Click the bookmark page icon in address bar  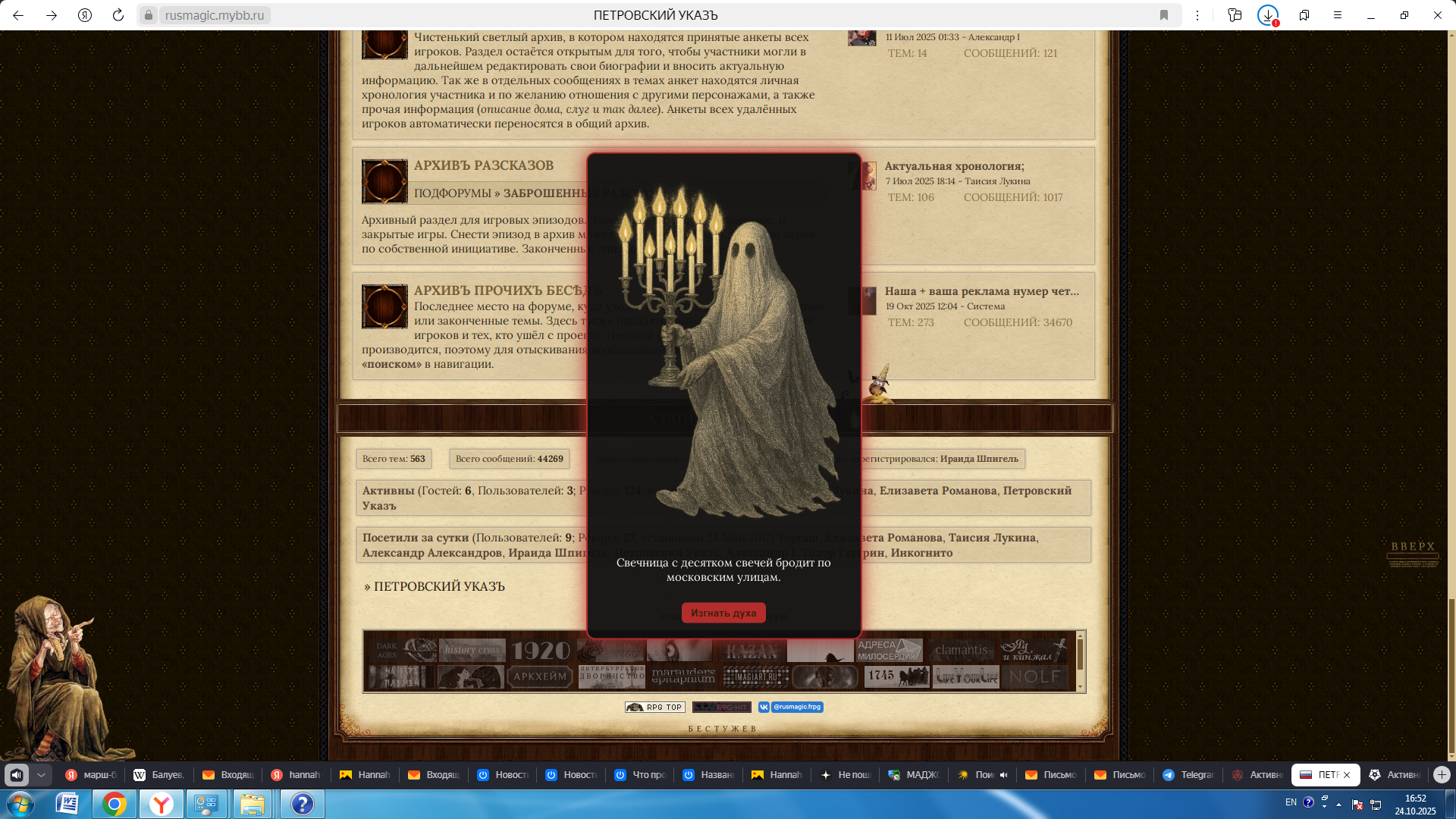pos(1164,15)
